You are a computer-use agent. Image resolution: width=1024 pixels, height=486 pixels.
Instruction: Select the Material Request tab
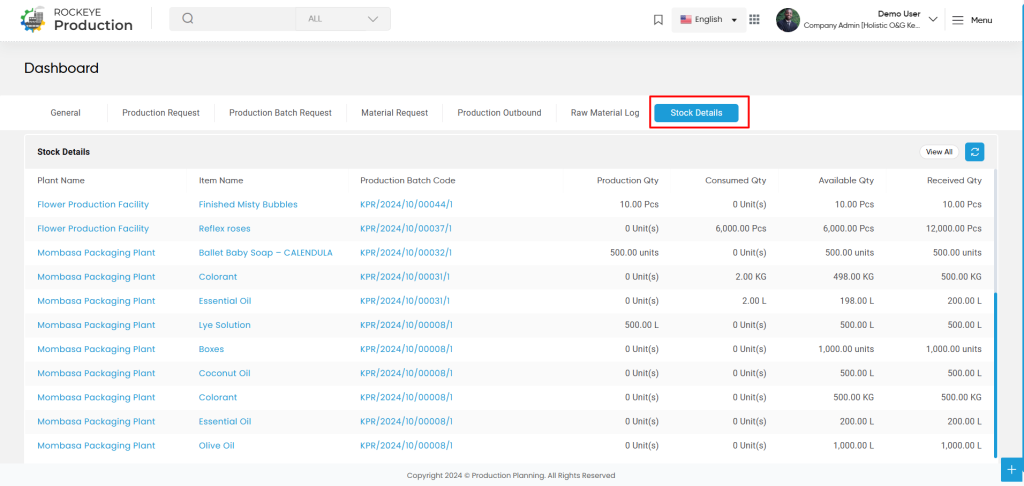click(394, 112)
